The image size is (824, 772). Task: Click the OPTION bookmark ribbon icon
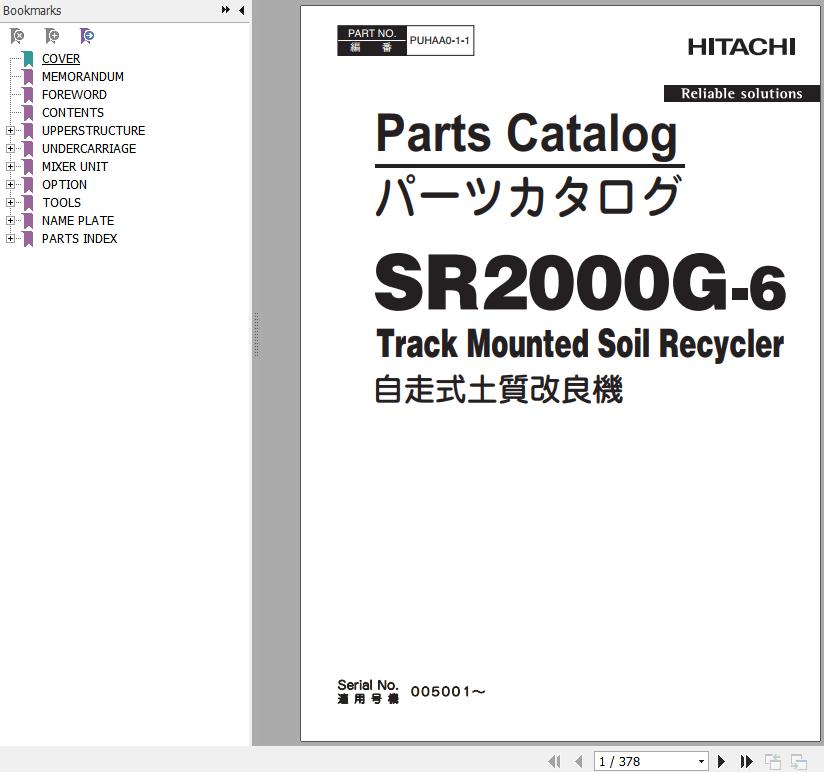[28, 184]
